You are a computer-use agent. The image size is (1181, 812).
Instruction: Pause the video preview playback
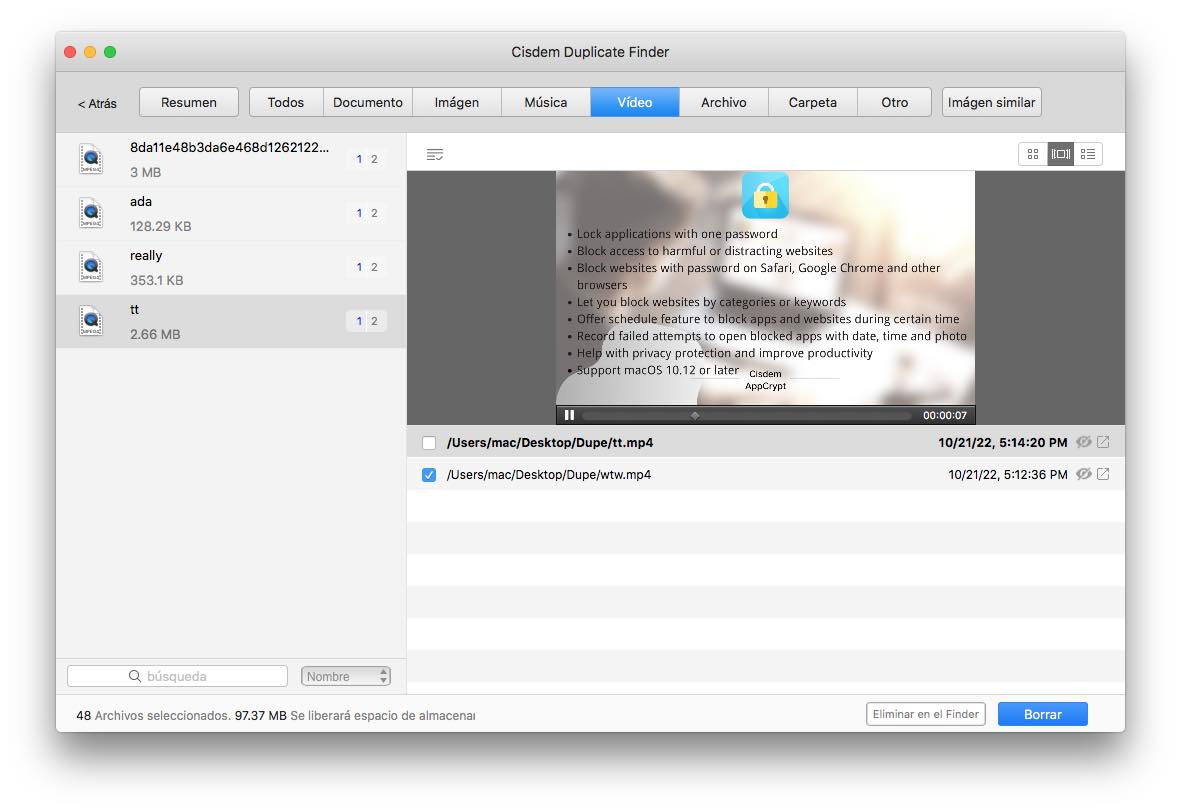coord(569,414)
